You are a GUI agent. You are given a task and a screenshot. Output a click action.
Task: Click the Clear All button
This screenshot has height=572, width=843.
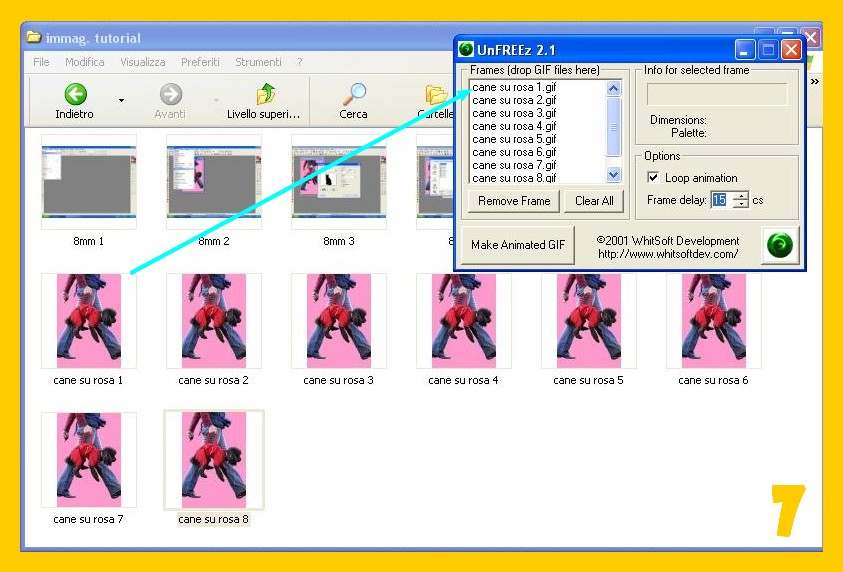pyautogui.click(x=594, y=201)
